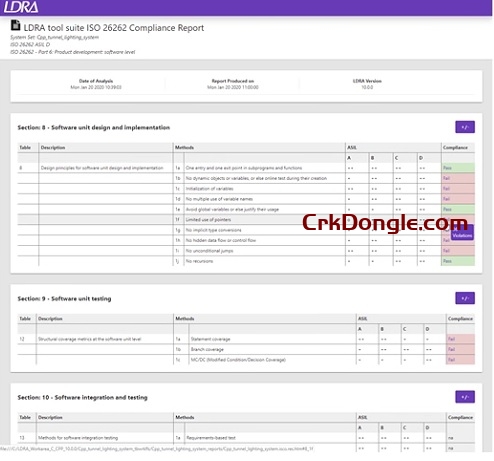Click the Compliance column header in Section 8
This screenshot has width=494, height=461.
point(455,147)
